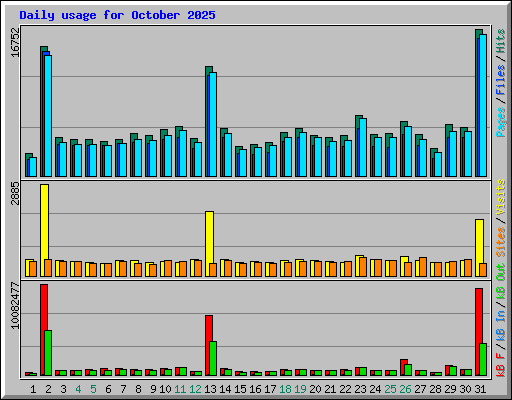Image resolution: width=512 pixels, height=400 pixels.
Task: Click the orange Sites bar for day 2
Action: (48, 268)
